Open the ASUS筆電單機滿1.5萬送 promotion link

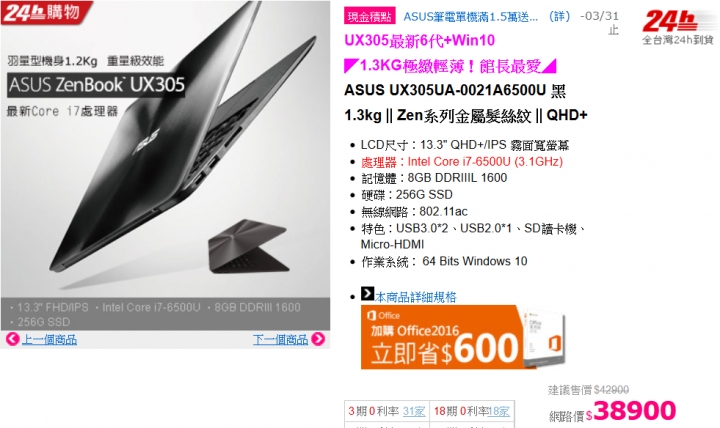[x=471, y=17]
